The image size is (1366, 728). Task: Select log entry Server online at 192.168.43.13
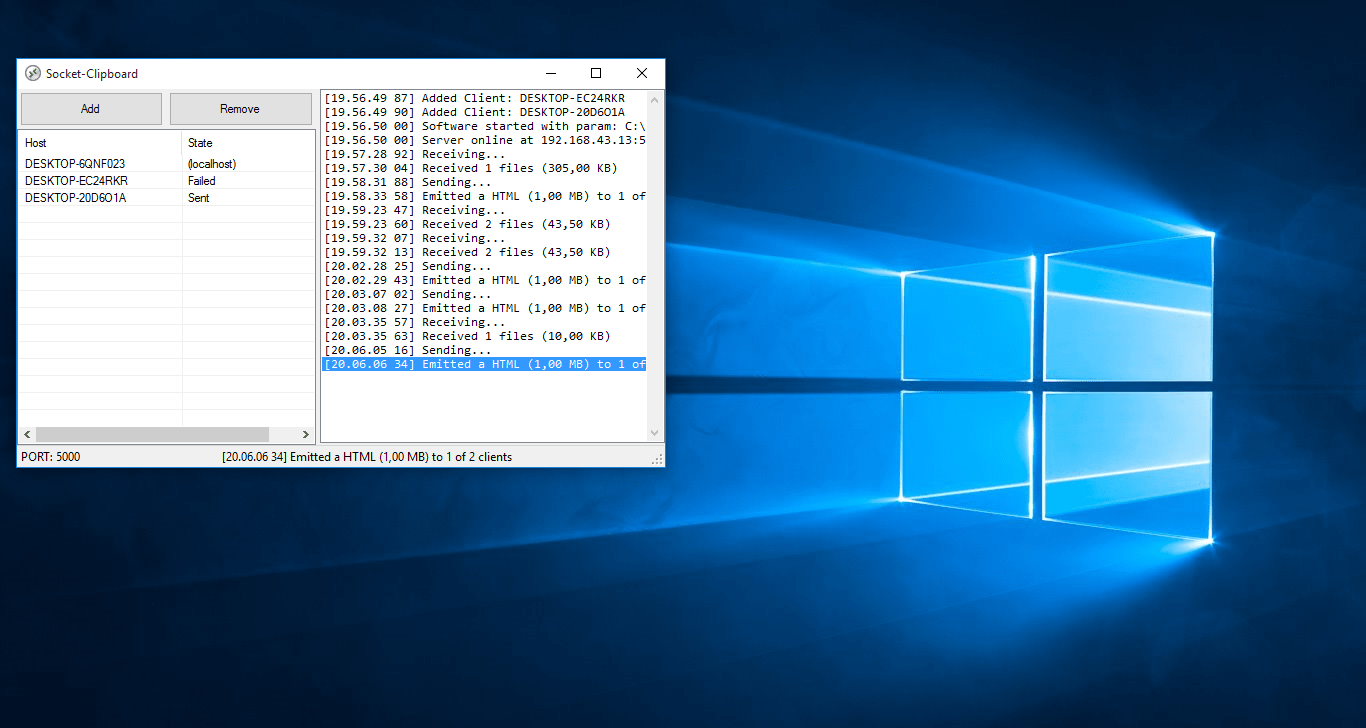(484, 140)
